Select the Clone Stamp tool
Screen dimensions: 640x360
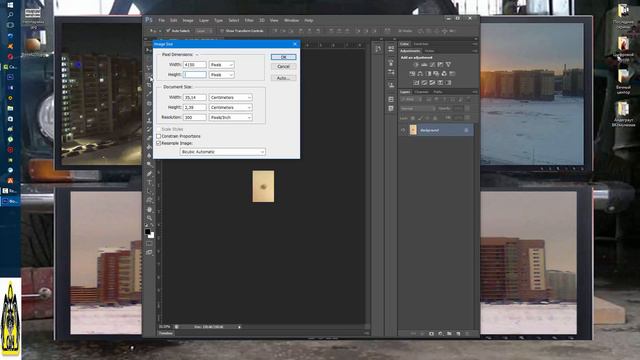[149, 120]
